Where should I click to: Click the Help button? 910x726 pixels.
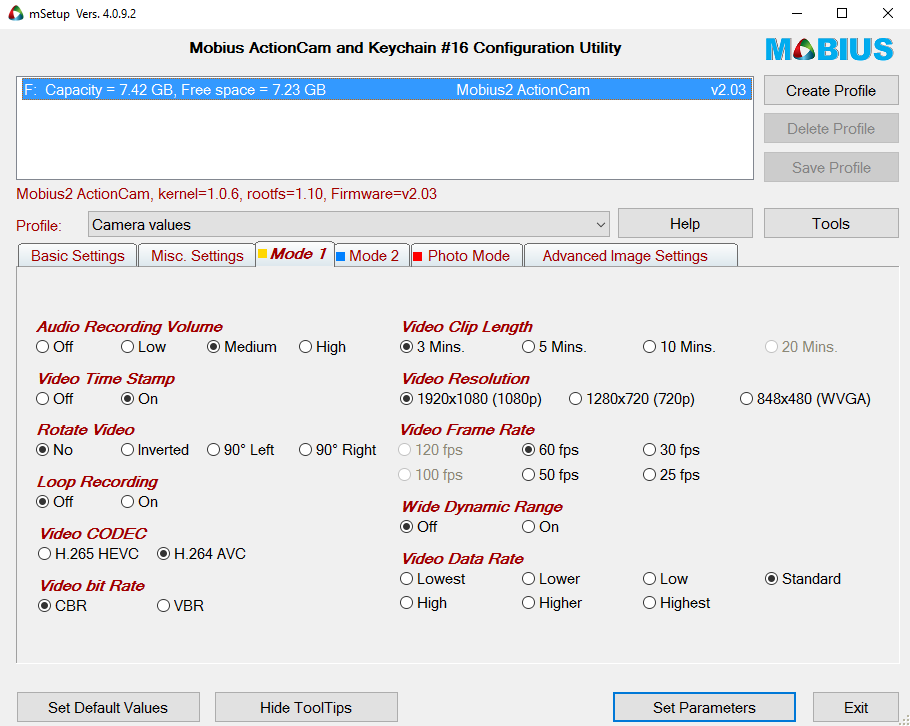(685, 223)
